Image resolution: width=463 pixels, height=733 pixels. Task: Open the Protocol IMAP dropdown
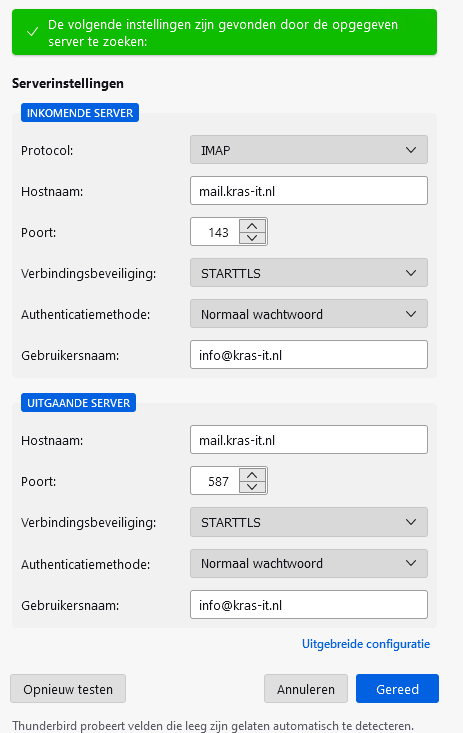pyautogui.click(x=309, y=150)
